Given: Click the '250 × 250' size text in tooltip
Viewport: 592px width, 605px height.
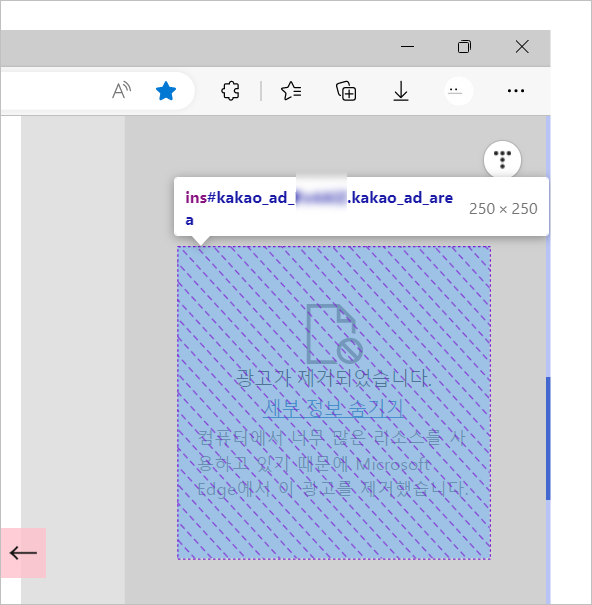Looking at the screenshot, I should tap(503, 209).
